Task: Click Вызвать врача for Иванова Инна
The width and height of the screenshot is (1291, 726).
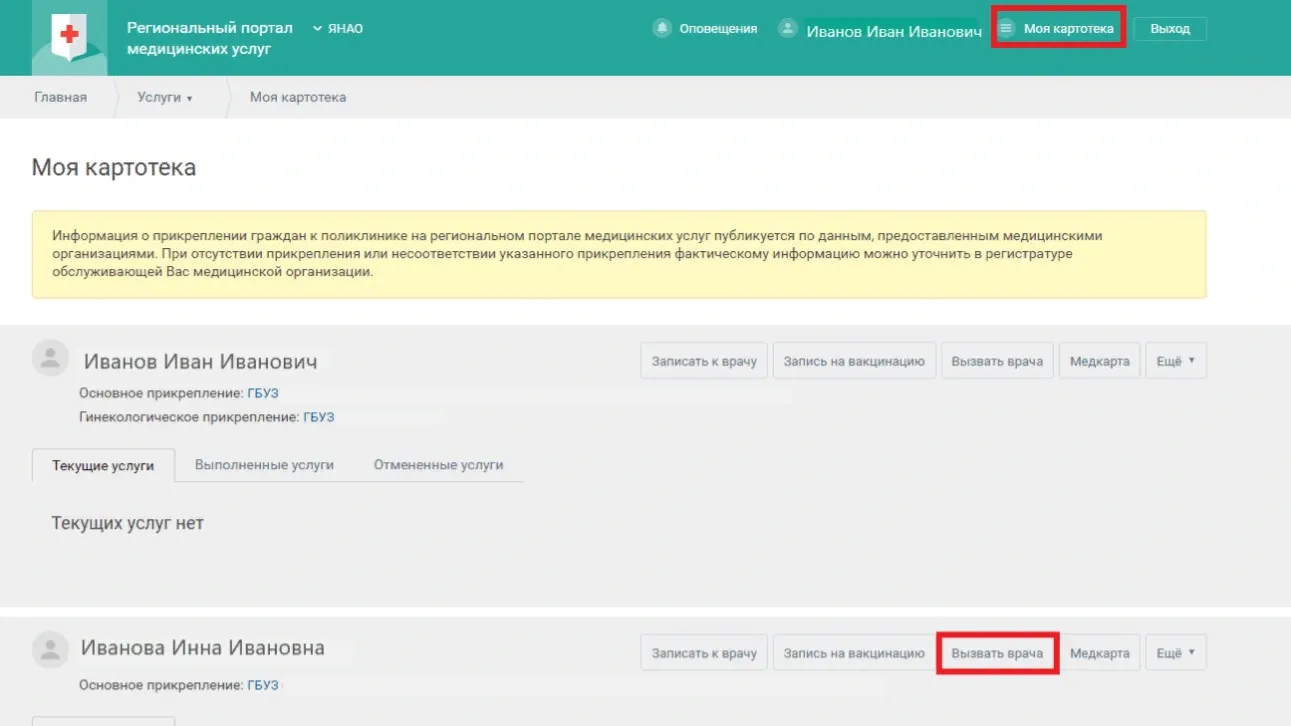Action: 997,653
